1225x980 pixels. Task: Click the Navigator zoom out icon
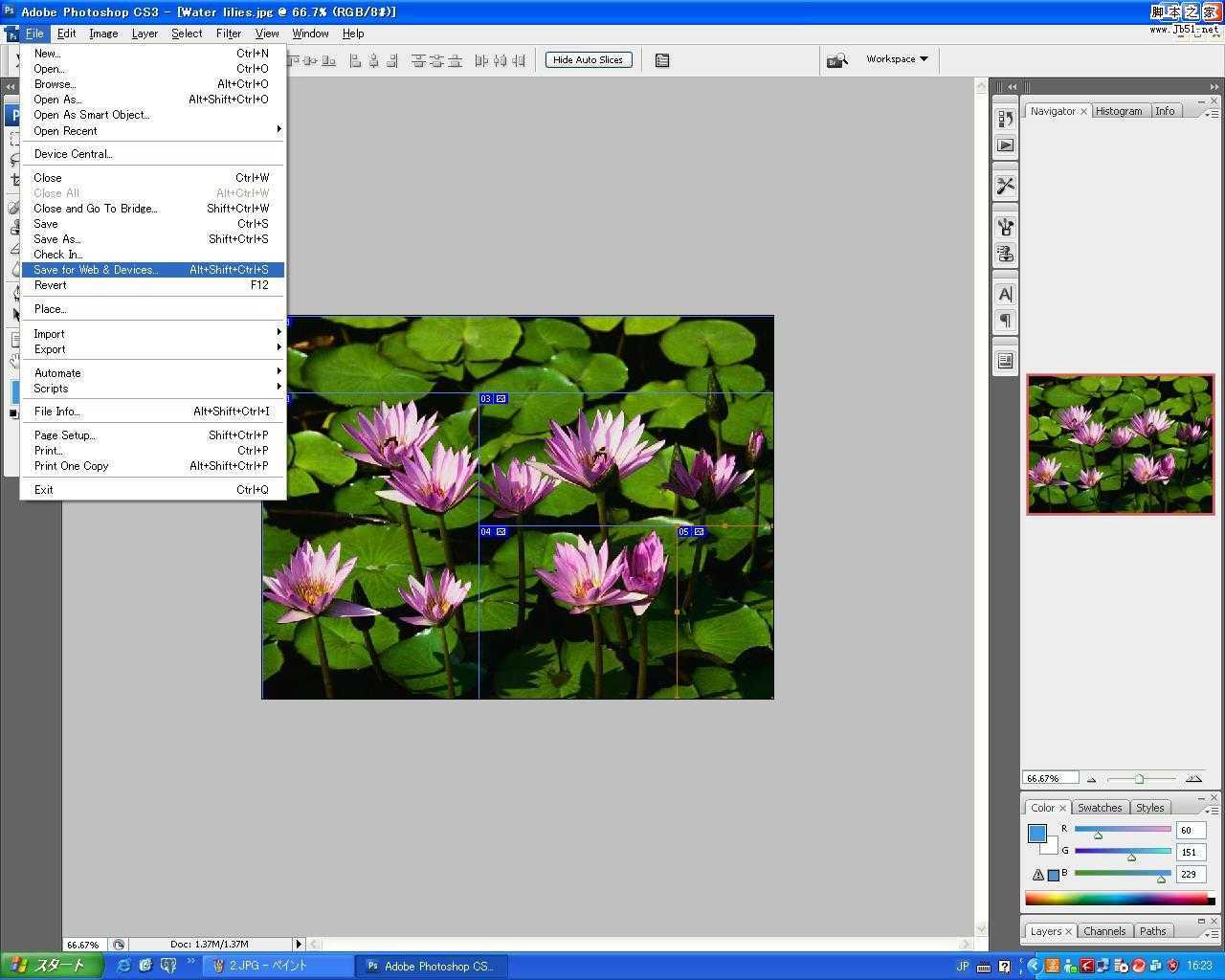(1092, 779)
